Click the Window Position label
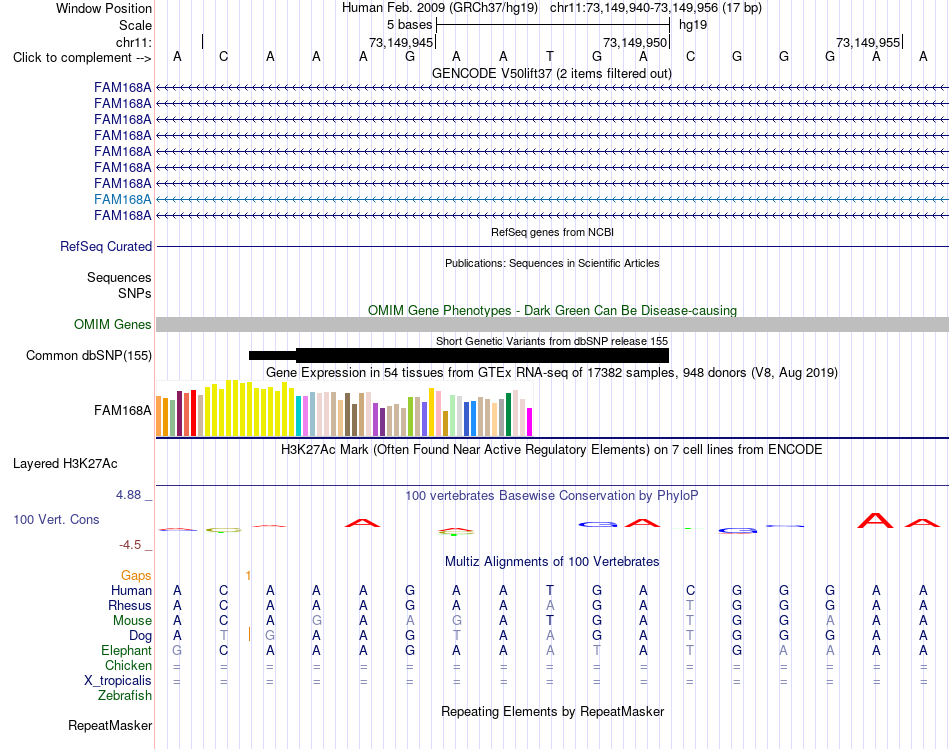 point(104,8)
